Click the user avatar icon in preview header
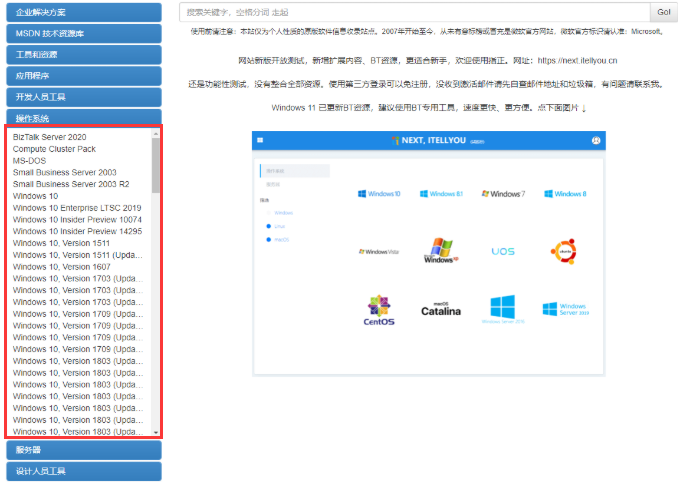Screen dimensions: 678x496 click(596, 141)
